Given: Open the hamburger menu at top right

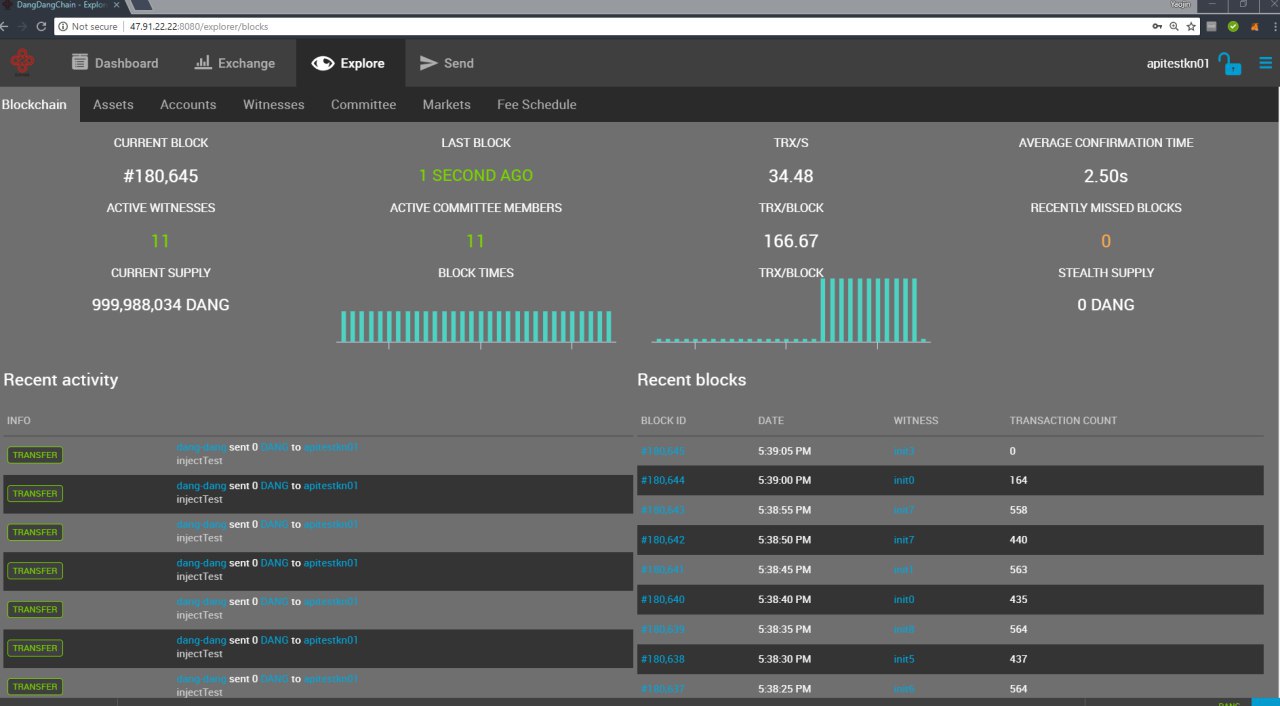Looking at the screenshot, I should pyautogui.click(x=1266, y=63).
